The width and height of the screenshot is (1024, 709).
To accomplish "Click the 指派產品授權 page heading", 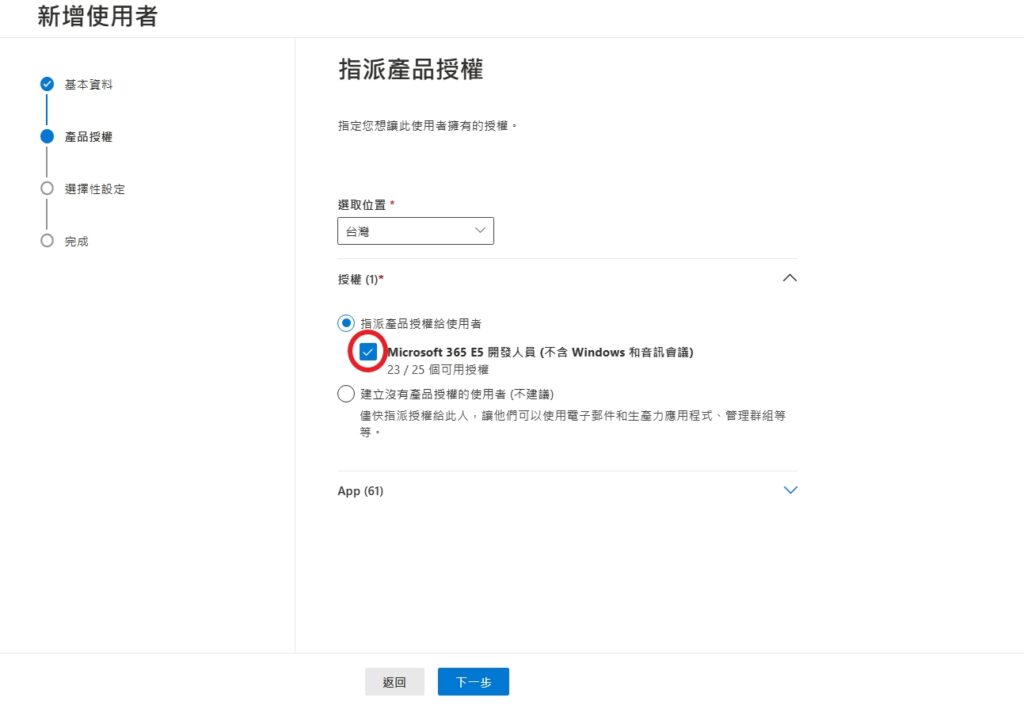I will click(x=411, y=70).
